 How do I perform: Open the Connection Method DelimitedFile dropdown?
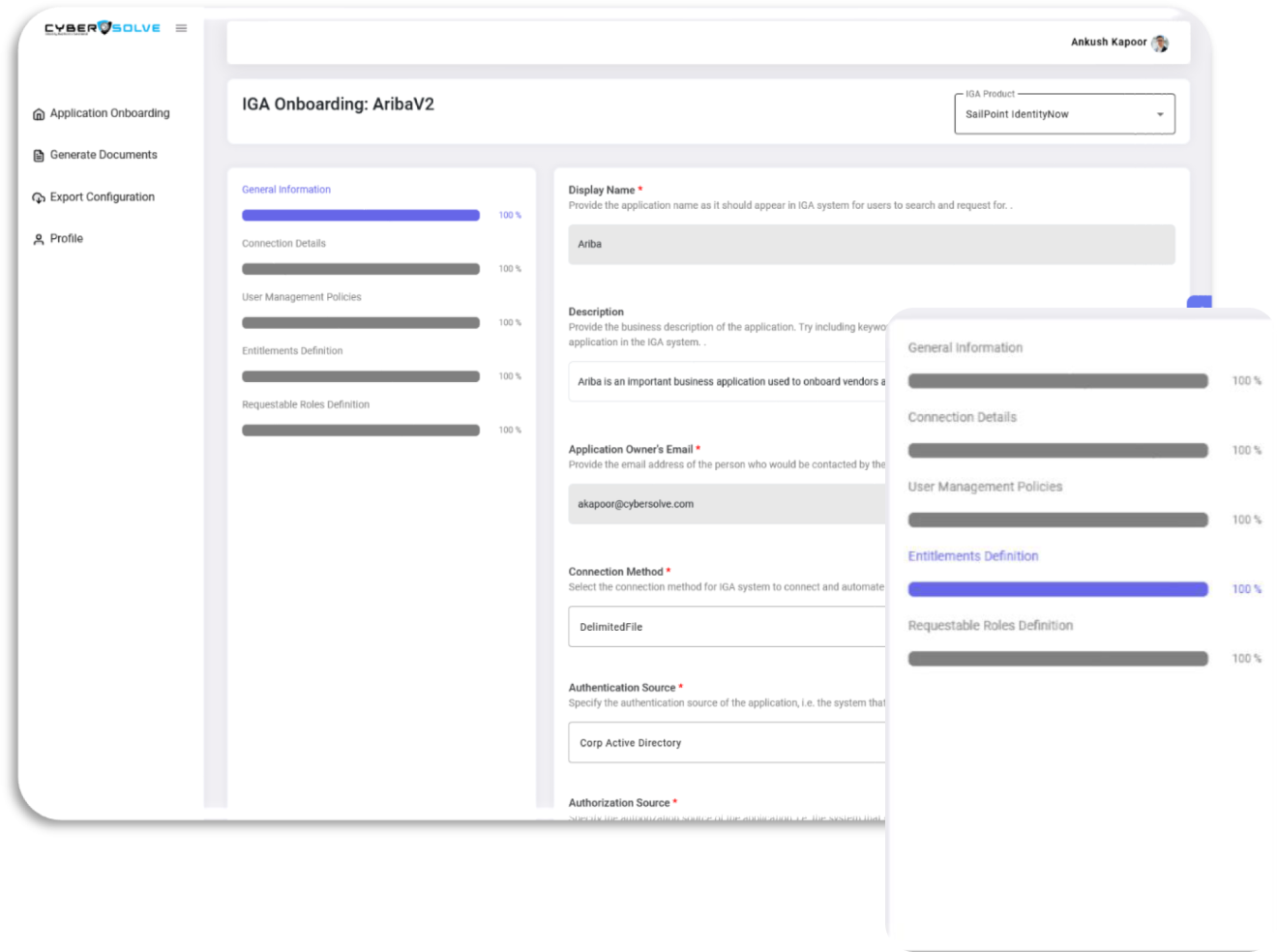click(x=726, y=627)
